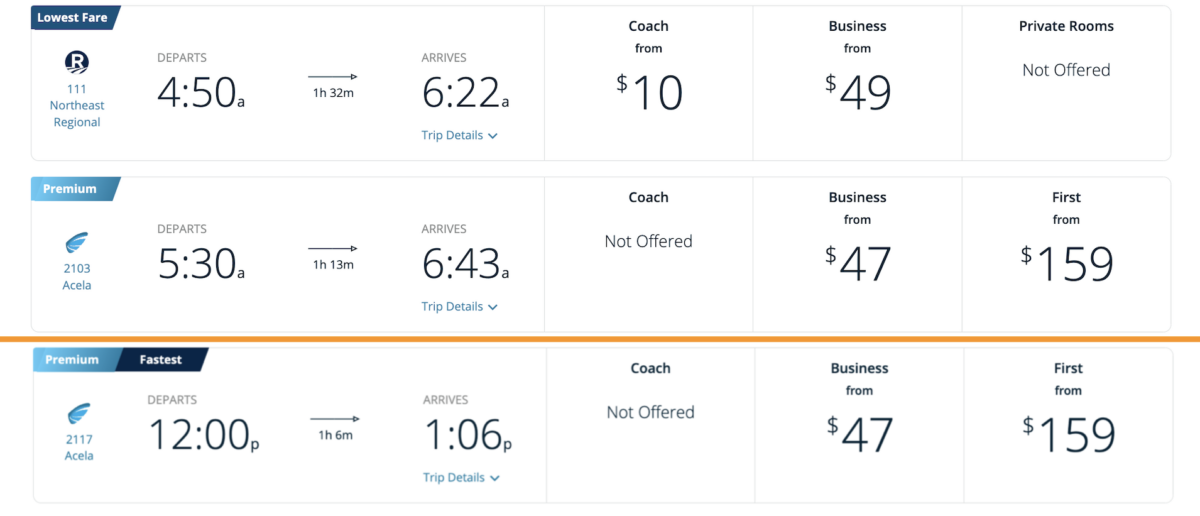Screen dimensions: 1200x516
Task: Select the $10 Coach fare
Action: (x=649, y=92)
